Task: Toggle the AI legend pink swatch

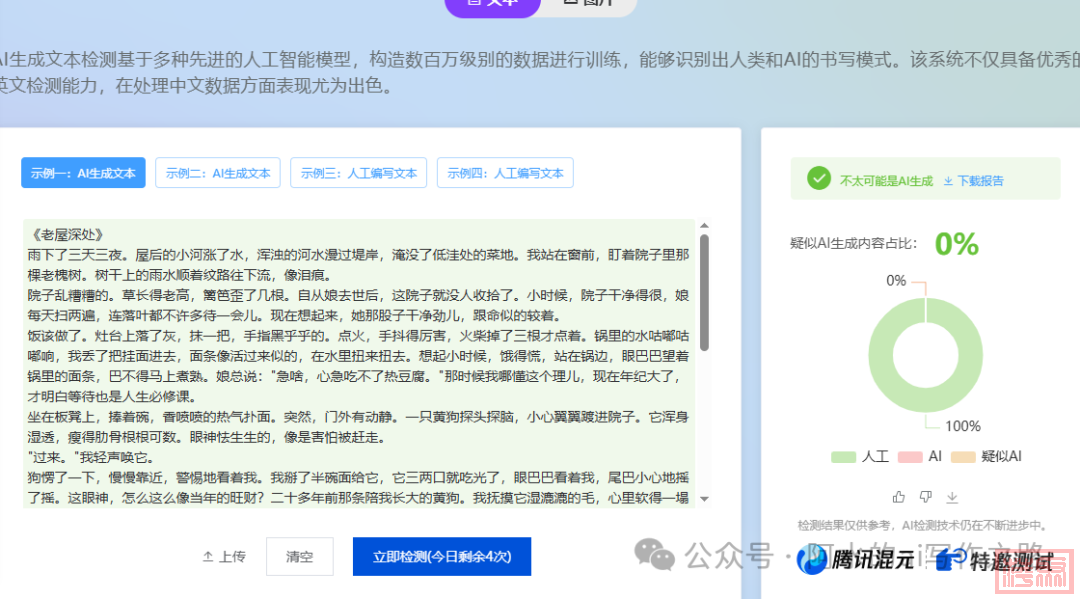Action: click(909, 456)
